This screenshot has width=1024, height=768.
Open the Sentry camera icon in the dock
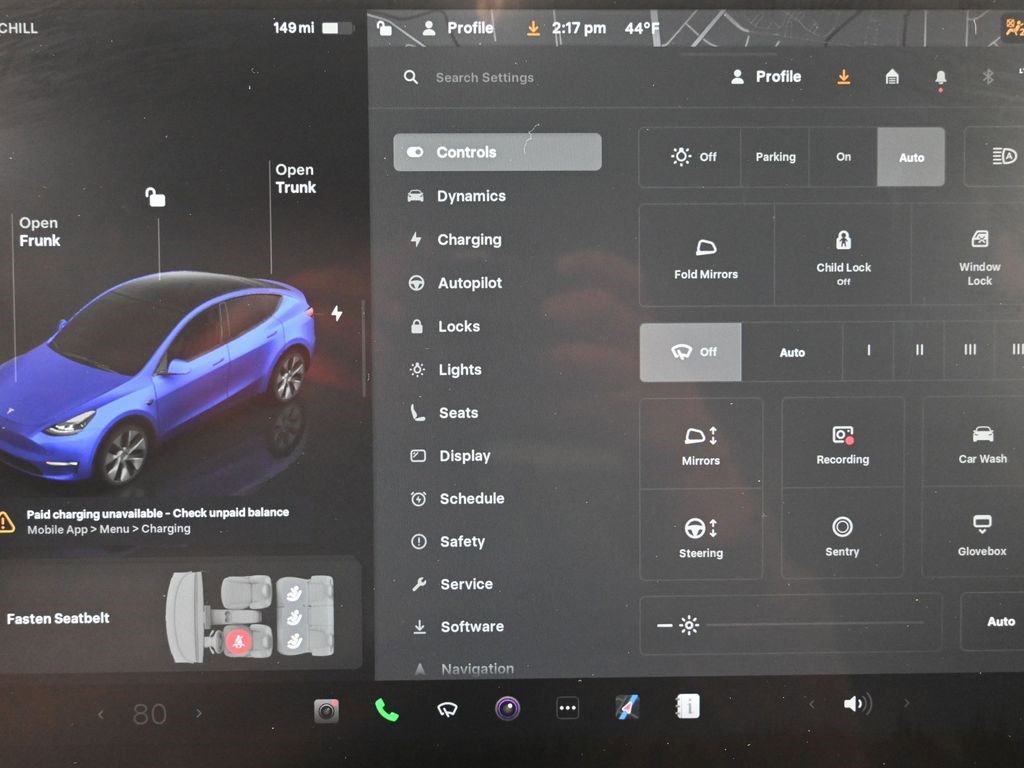pos(506,707)
